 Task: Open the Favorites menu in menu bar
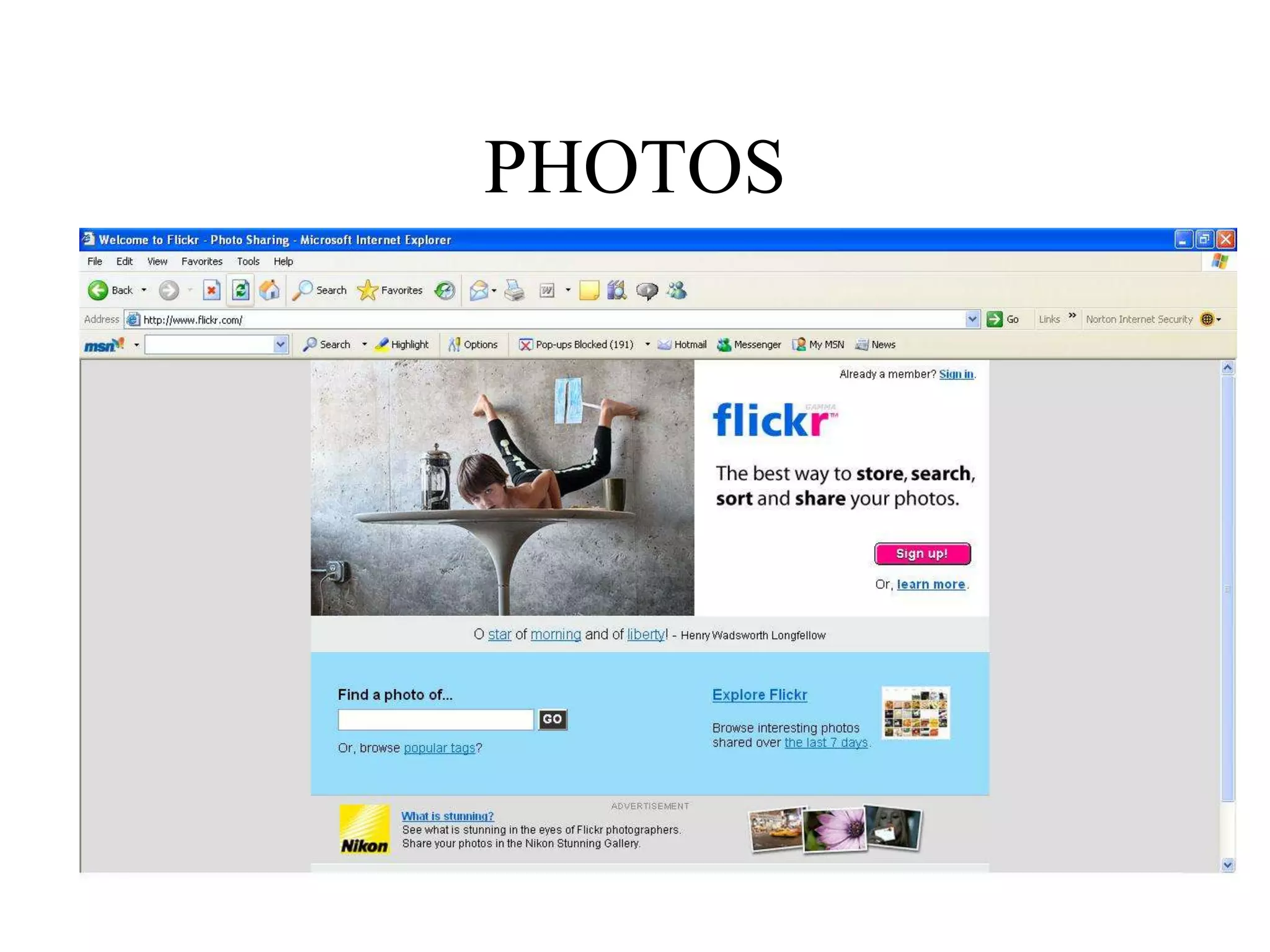(x=202, y=262)
